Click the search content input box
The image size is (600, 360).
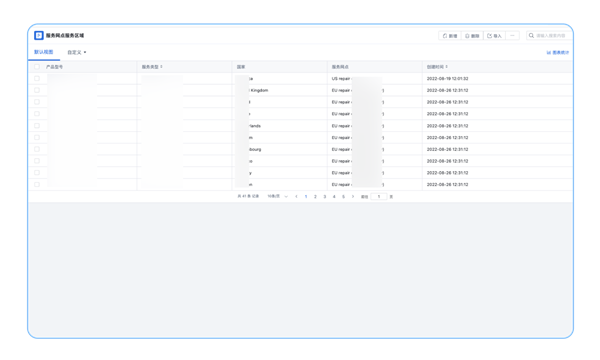click(x=552, y=36)
